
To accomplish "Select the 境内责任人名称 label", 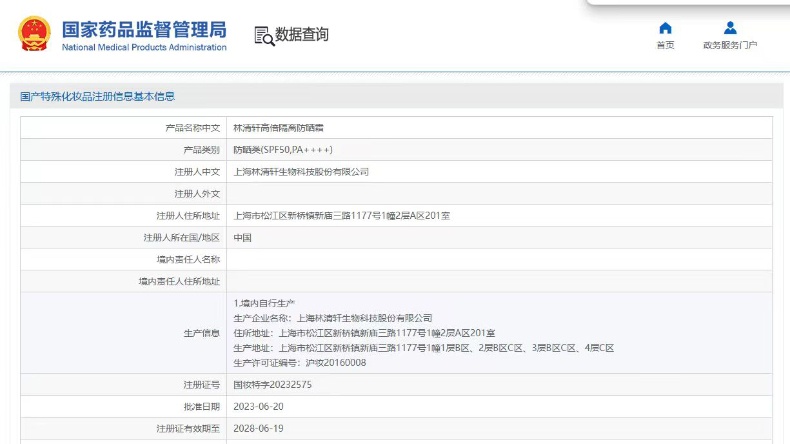I will [x=188, y=260].
